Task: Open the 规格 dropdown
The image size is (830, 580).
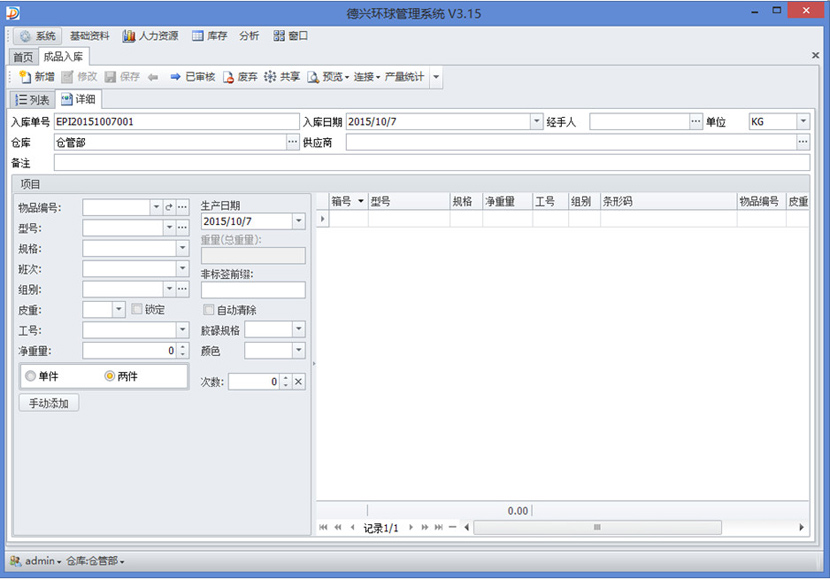Action: (182, 248)
